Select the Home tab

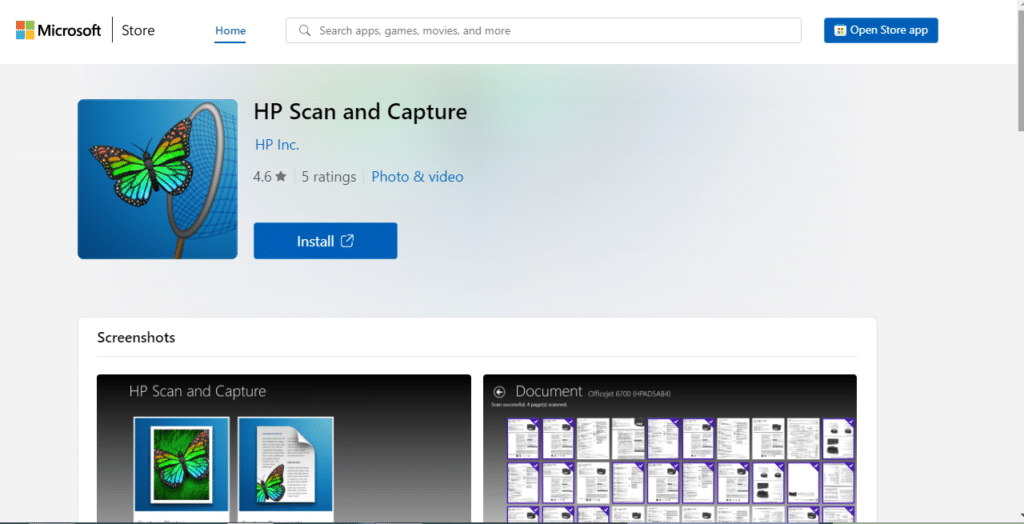click(231, 31)
